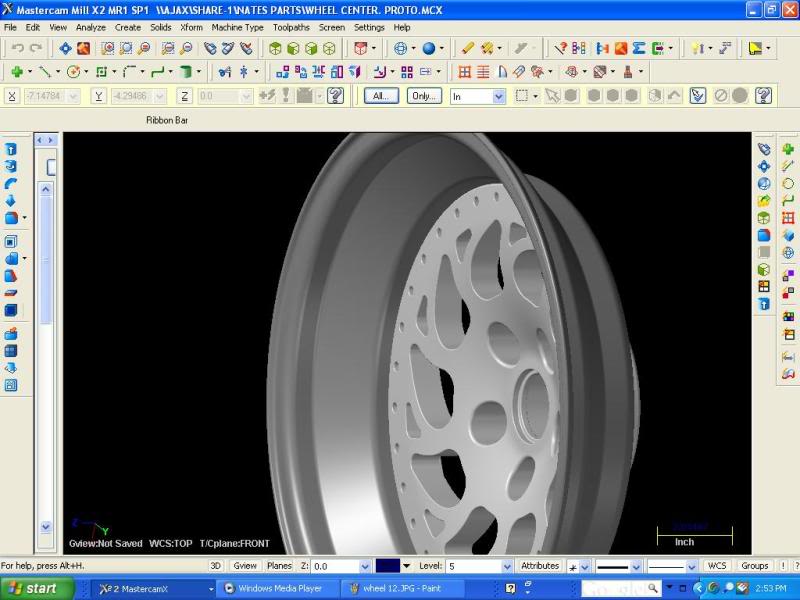Click the dark blue color swatch
This screenshot has width=800, height=600.
coord(388,566)
